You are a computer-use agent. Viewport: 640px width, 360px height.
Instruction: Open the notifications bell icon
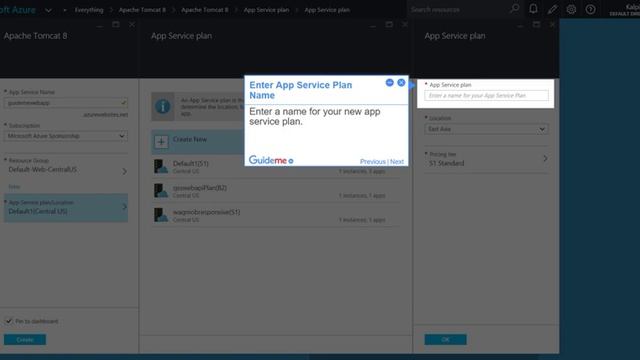point(533,9)
